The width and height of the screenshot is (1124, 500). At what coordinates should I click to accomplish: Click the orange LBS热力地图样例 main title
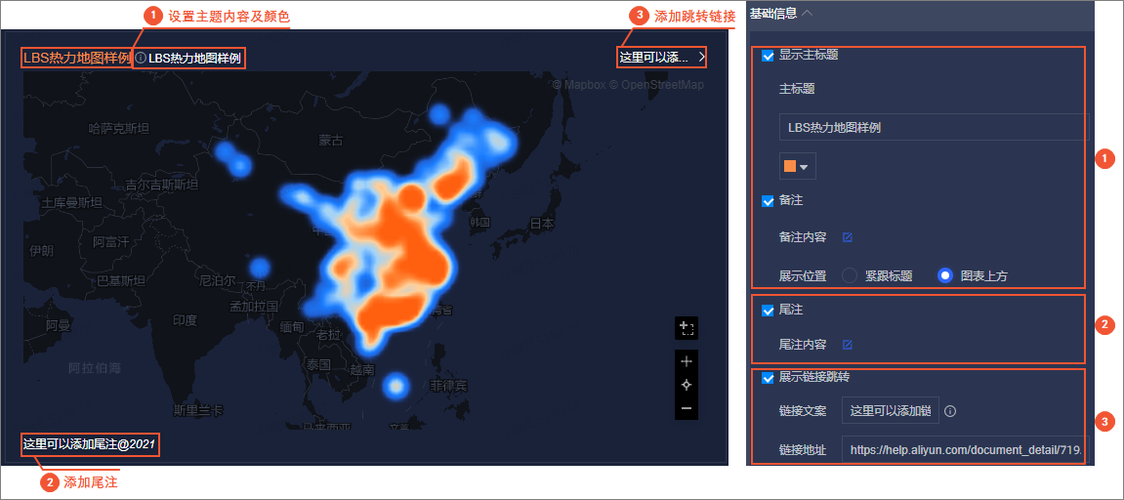point(76,58)
